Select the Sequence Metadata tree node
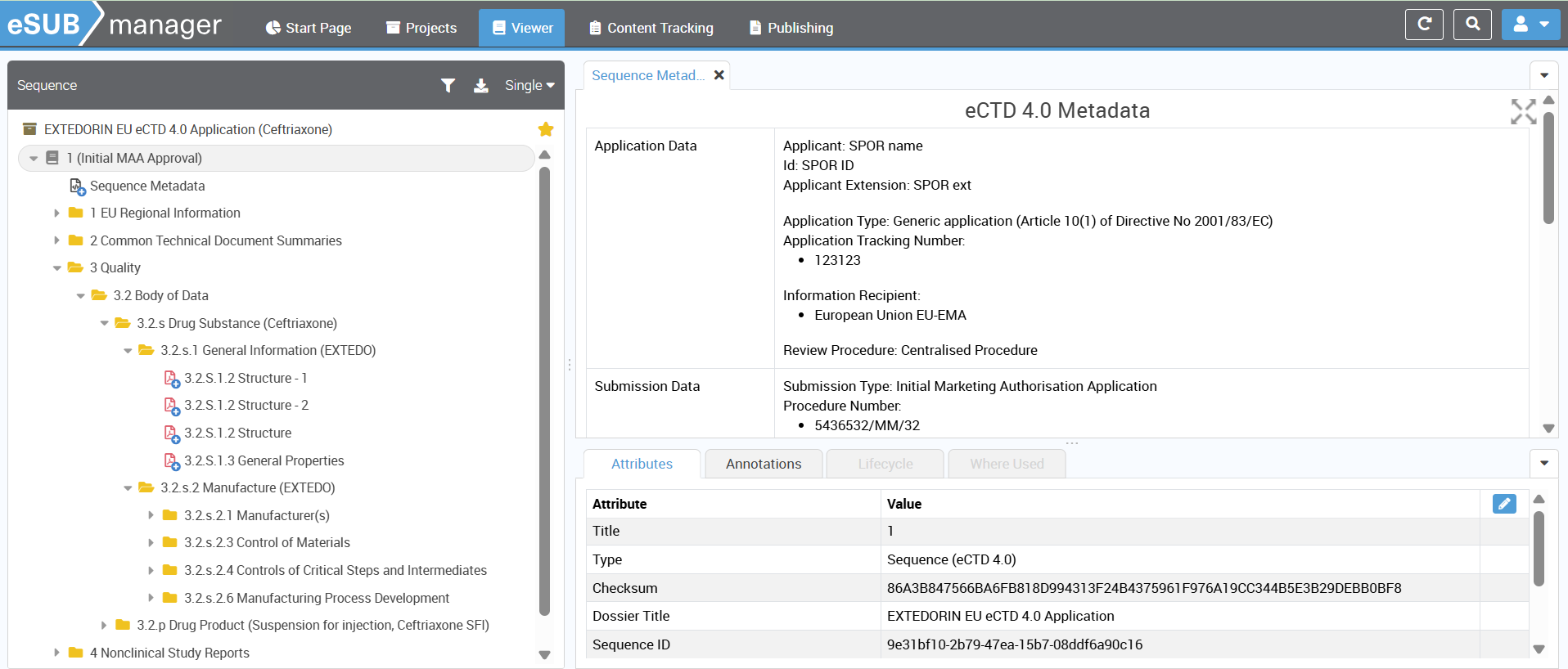The height and width of the screenshot is (669, 1568). tap(147, 186)
